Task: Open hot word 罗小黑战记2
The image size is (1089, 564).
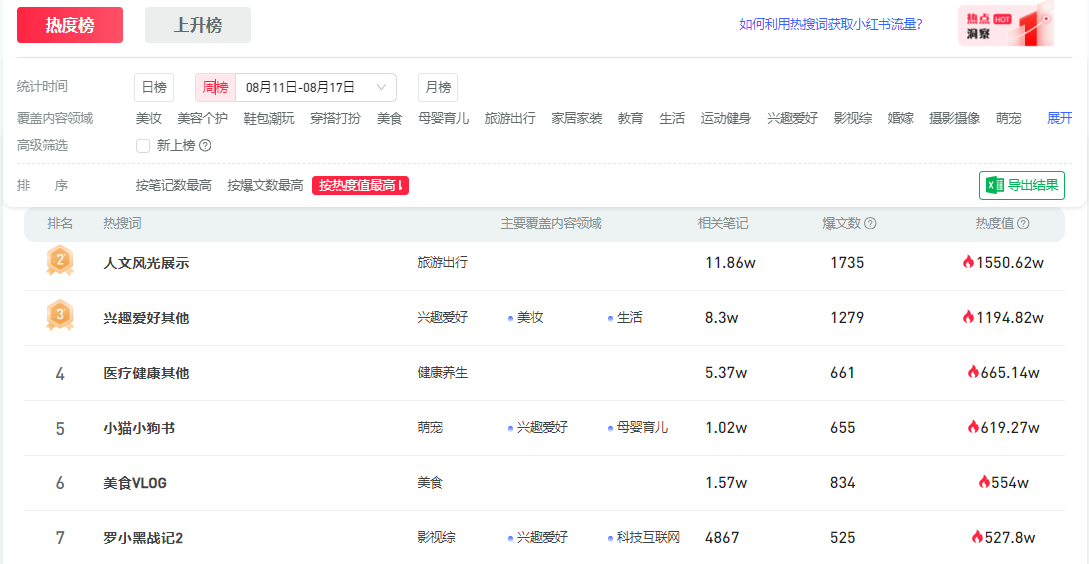Action: click(x=143, y=538)
